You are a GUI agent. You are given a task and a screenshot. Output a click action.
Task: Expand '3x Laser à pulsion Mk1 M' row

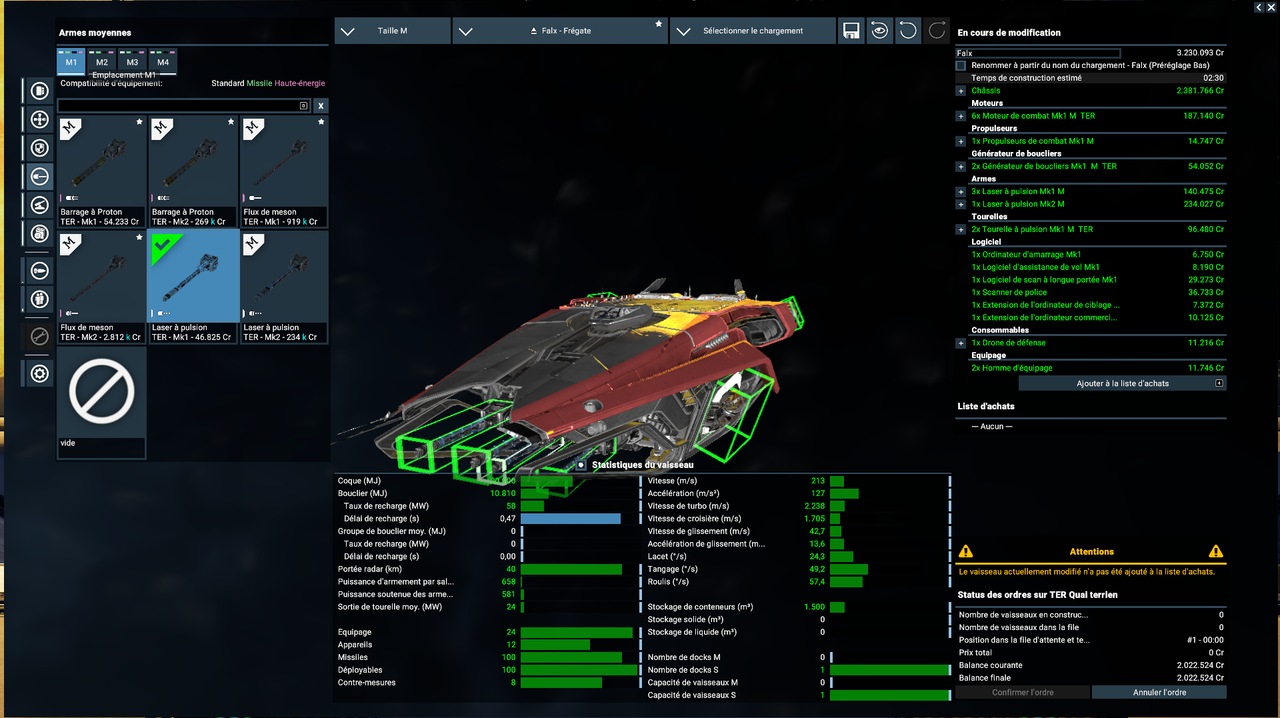coord(961,191)
